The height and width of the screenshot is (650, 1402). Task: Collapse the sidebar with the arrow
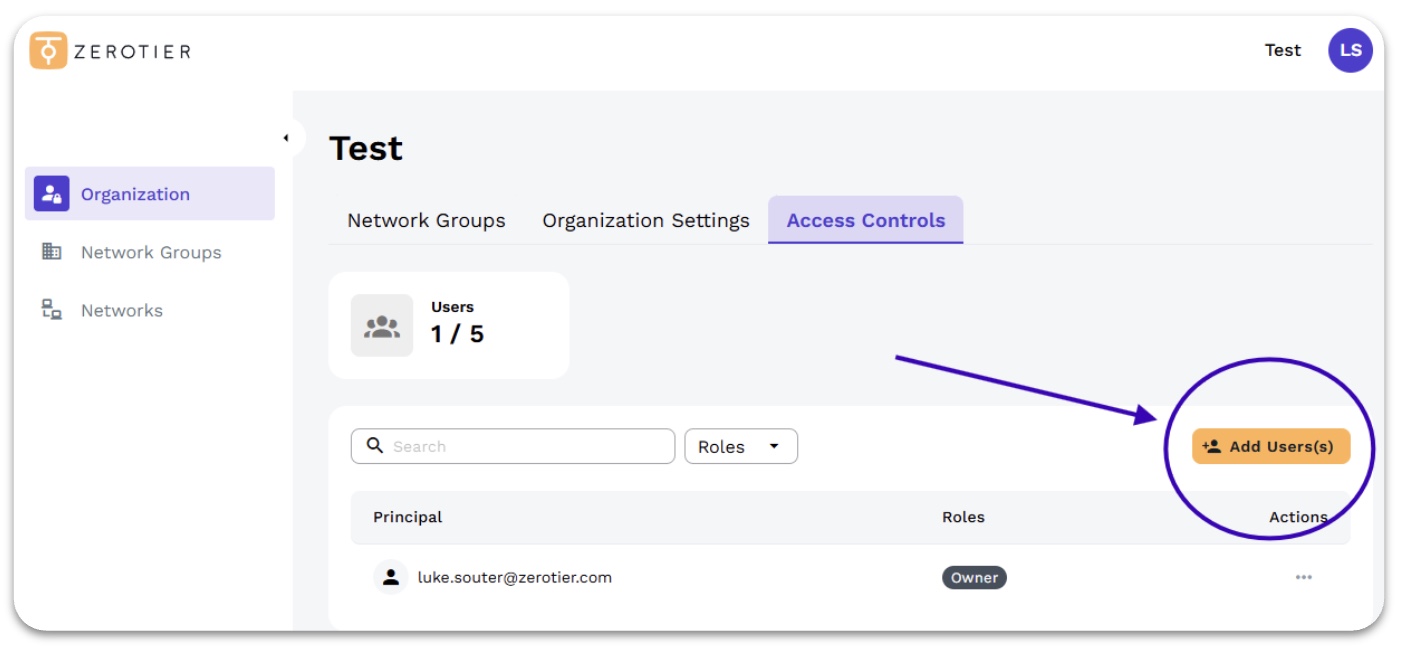pos(287,138)
